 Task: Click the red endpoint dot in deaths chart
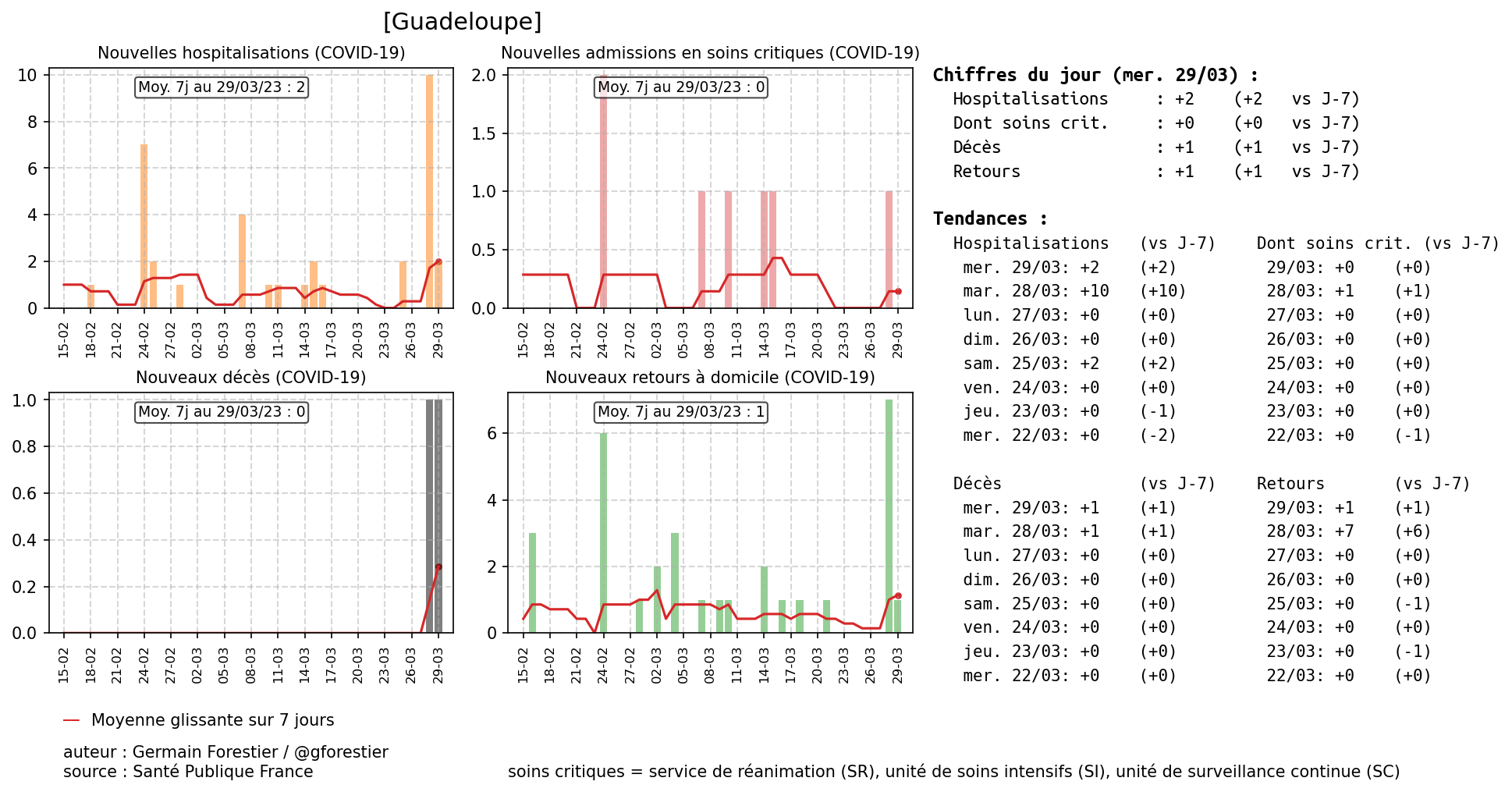pyautogui.click(x=438, y=567)
